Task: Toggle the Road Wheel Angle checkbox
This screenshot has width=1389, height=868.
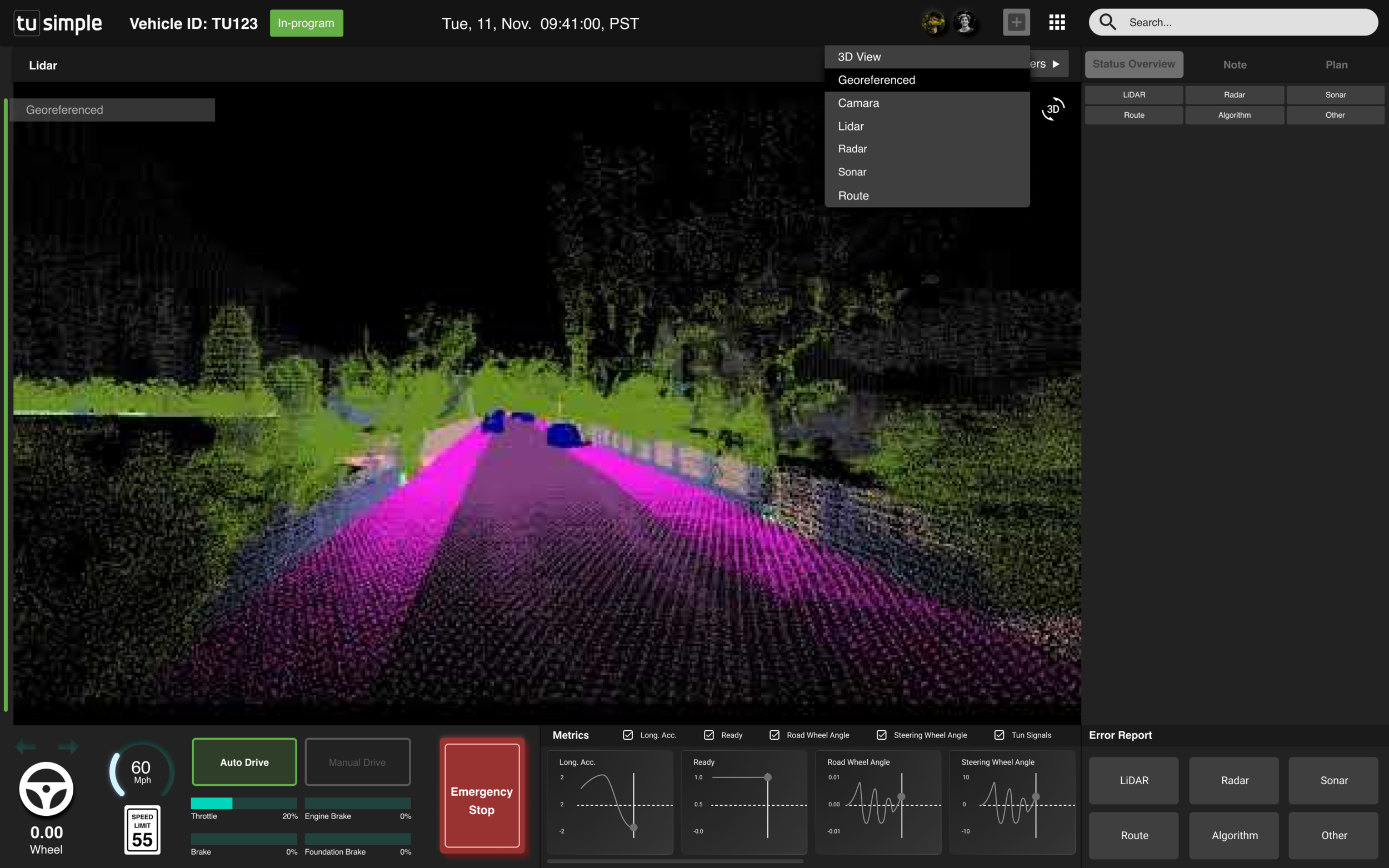Action: pos(774,735)
